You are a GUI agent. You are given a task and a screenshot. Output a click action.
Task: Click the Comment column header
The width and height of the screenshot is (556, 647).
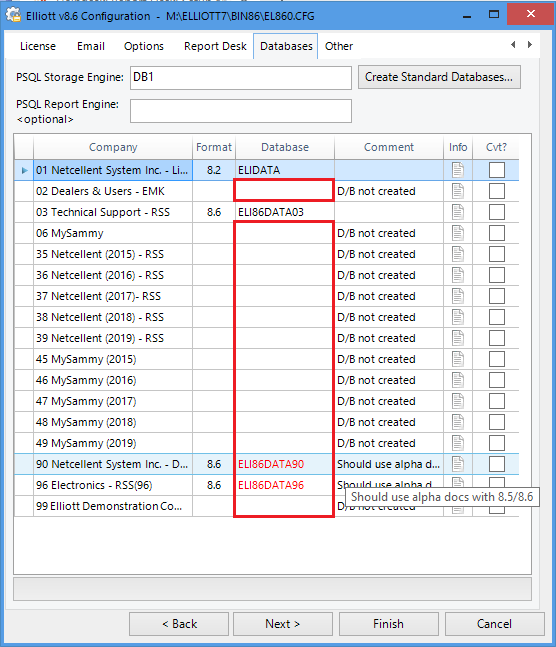tap(389, 147)
